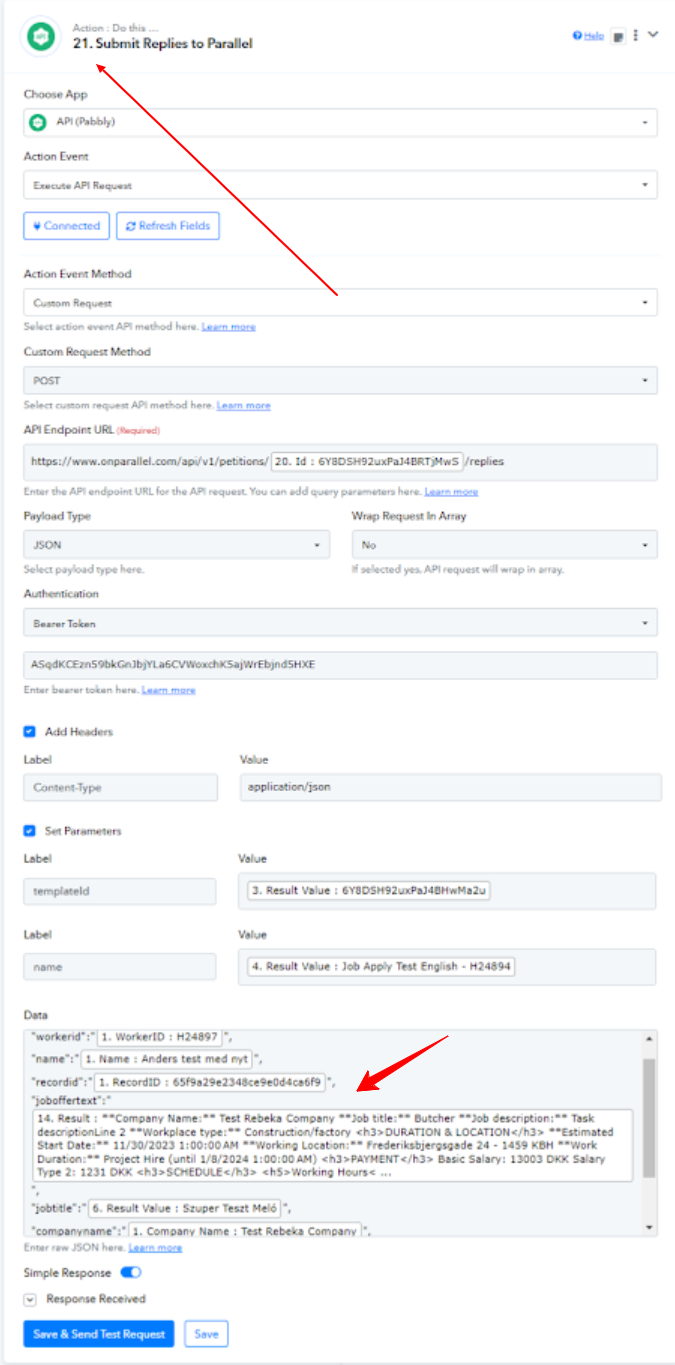This screenshot has height=1365, width=675.
Task: Uncheck the Set Parameters checkbox
Action: click(x=29, y=831)
